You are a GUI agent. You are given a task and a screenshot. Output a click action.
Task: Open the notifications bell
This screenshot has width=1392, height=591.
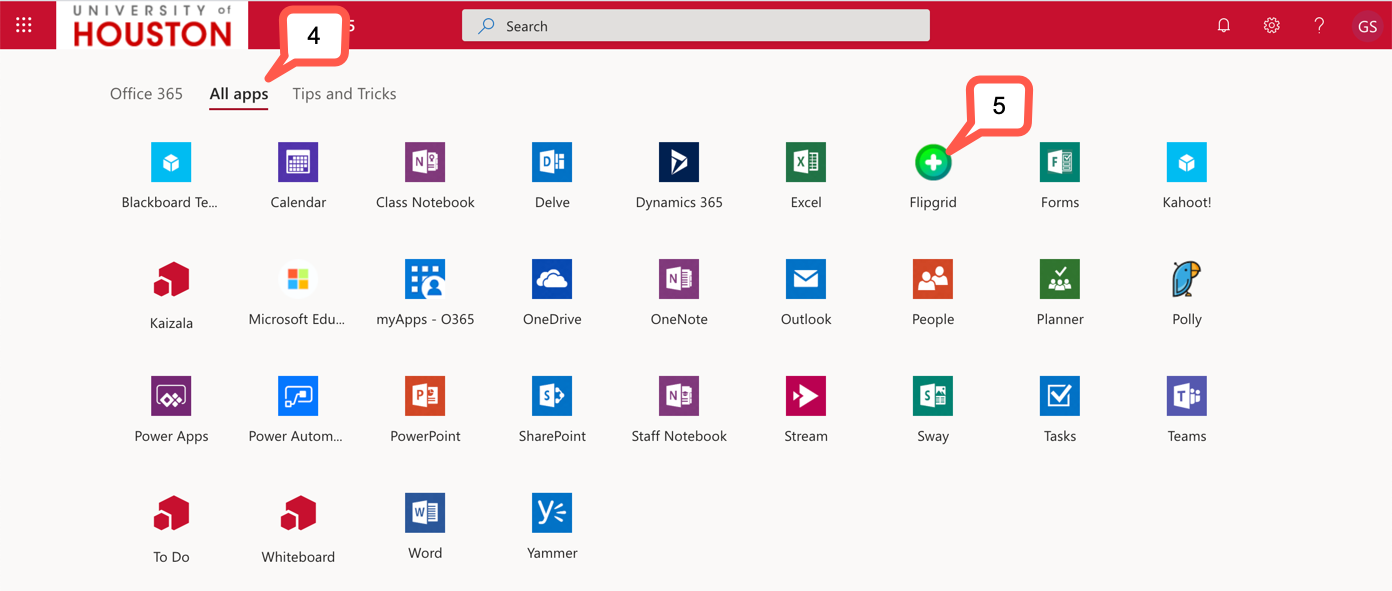(1223, 26)
